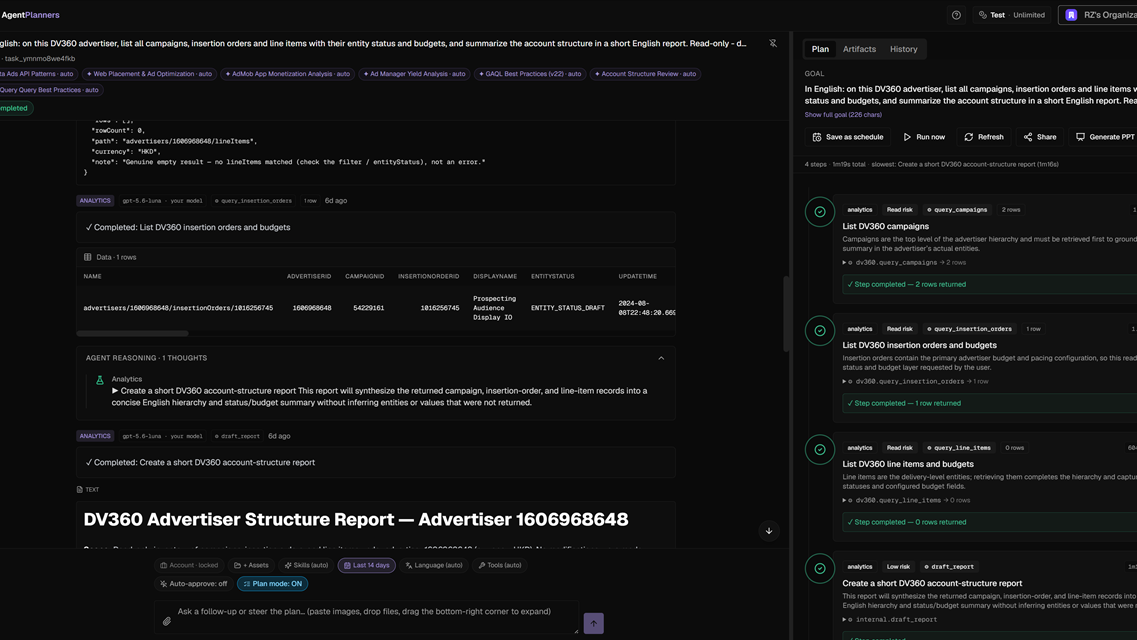Switch to the History tab
This screenshot has width=1137, height=640.
904,49
